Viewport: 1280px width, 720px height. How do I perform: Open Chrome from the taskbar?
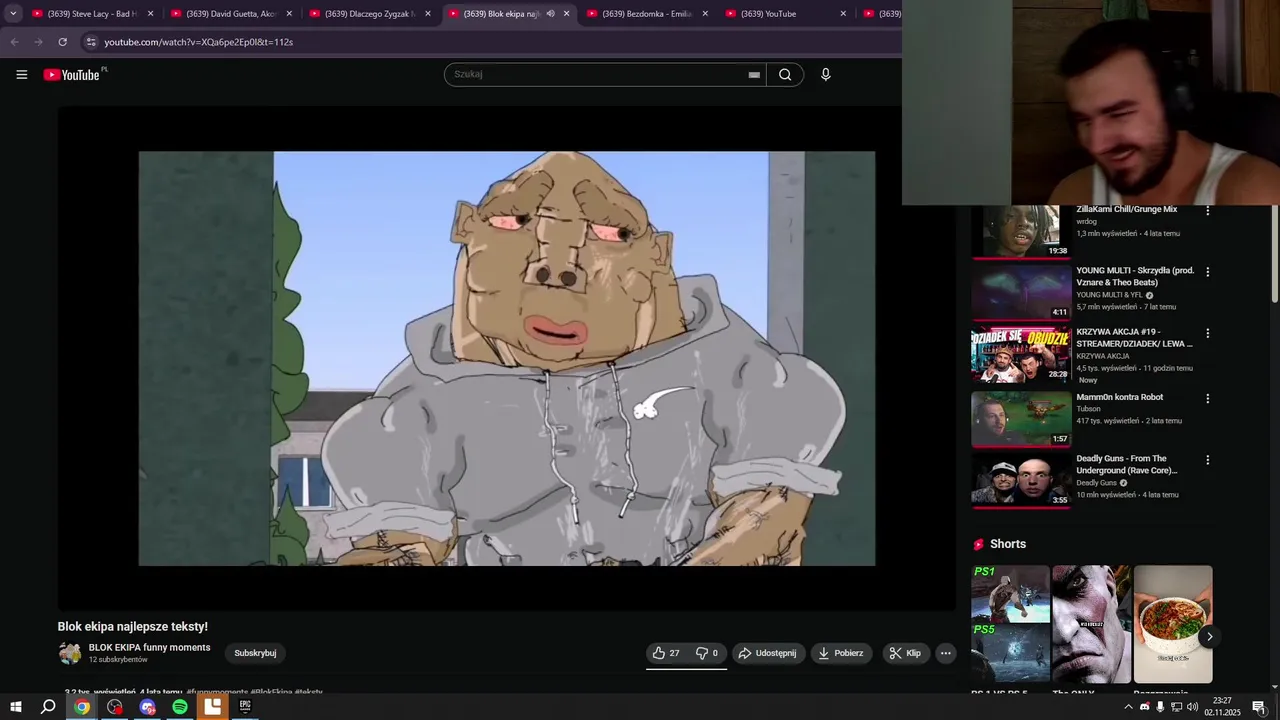click(82, 707)
